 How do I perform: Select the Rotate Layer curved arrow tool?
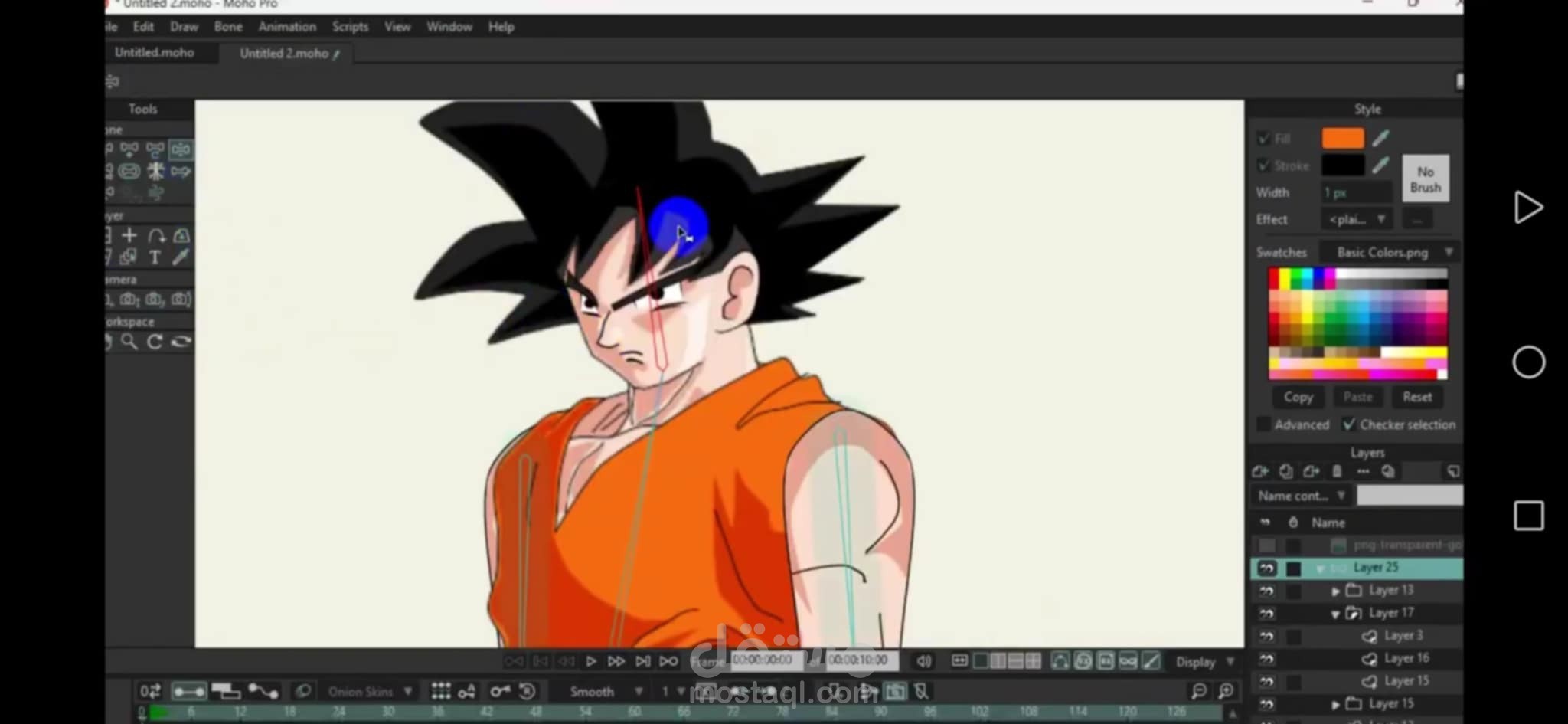pyautogui.click(x=155, y=235)
